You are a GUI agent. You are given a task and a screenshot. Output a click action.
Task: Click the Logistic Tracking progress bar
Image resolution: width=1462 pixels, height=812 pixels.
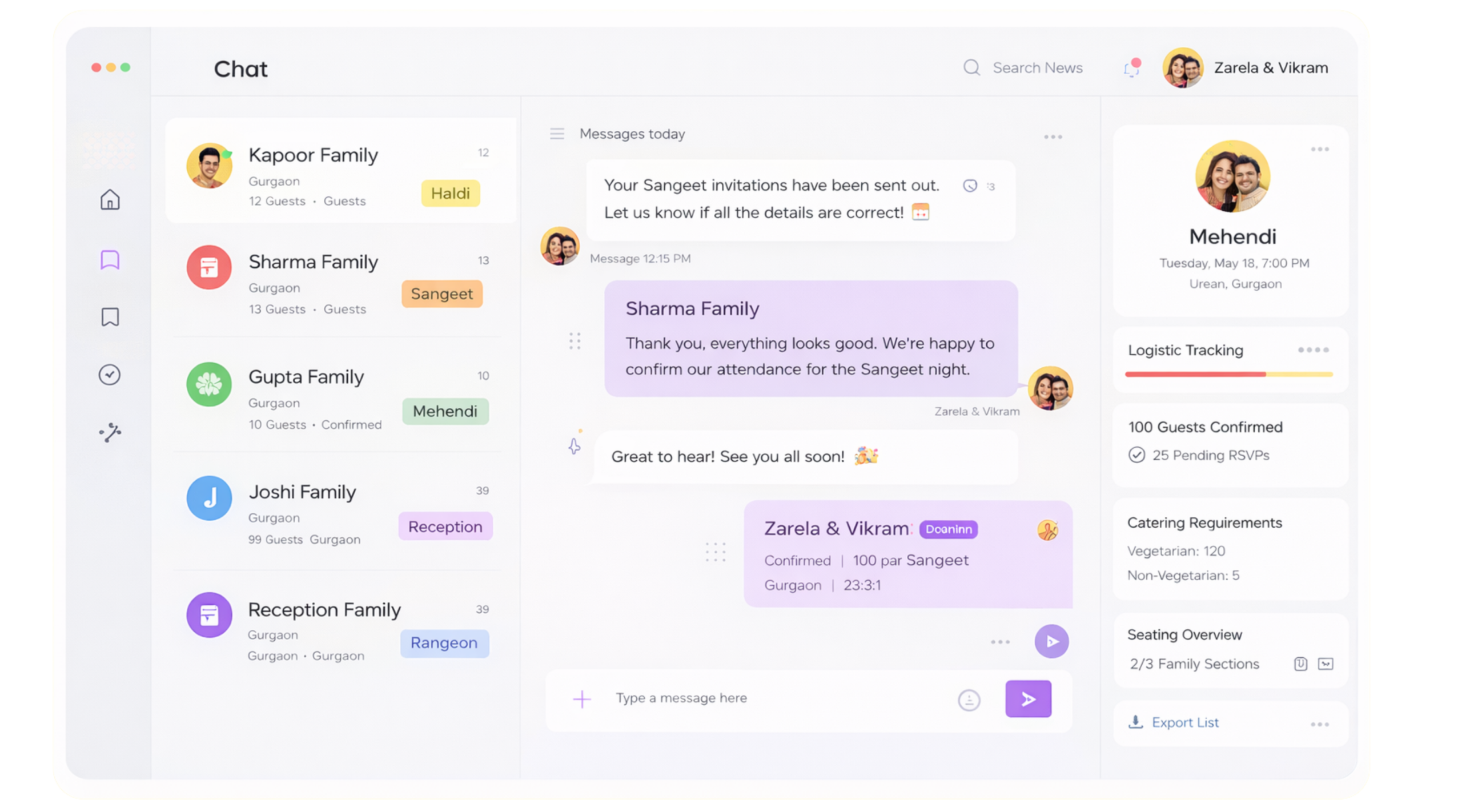(1228, 375)
